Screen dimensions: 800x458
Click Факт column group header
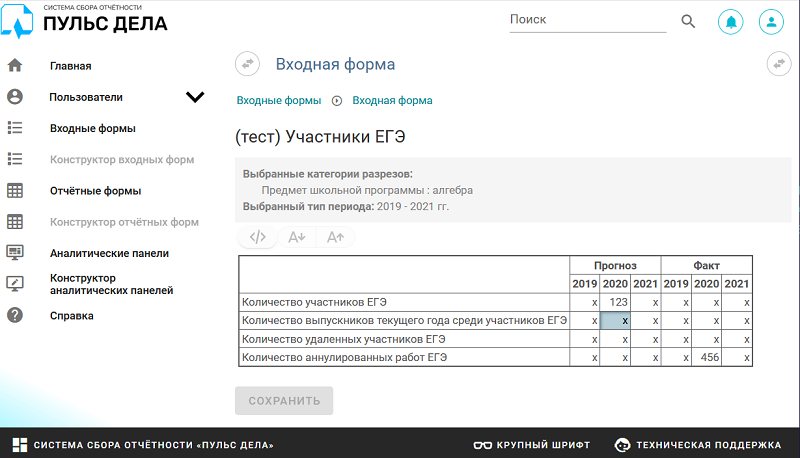pos(707,265)
